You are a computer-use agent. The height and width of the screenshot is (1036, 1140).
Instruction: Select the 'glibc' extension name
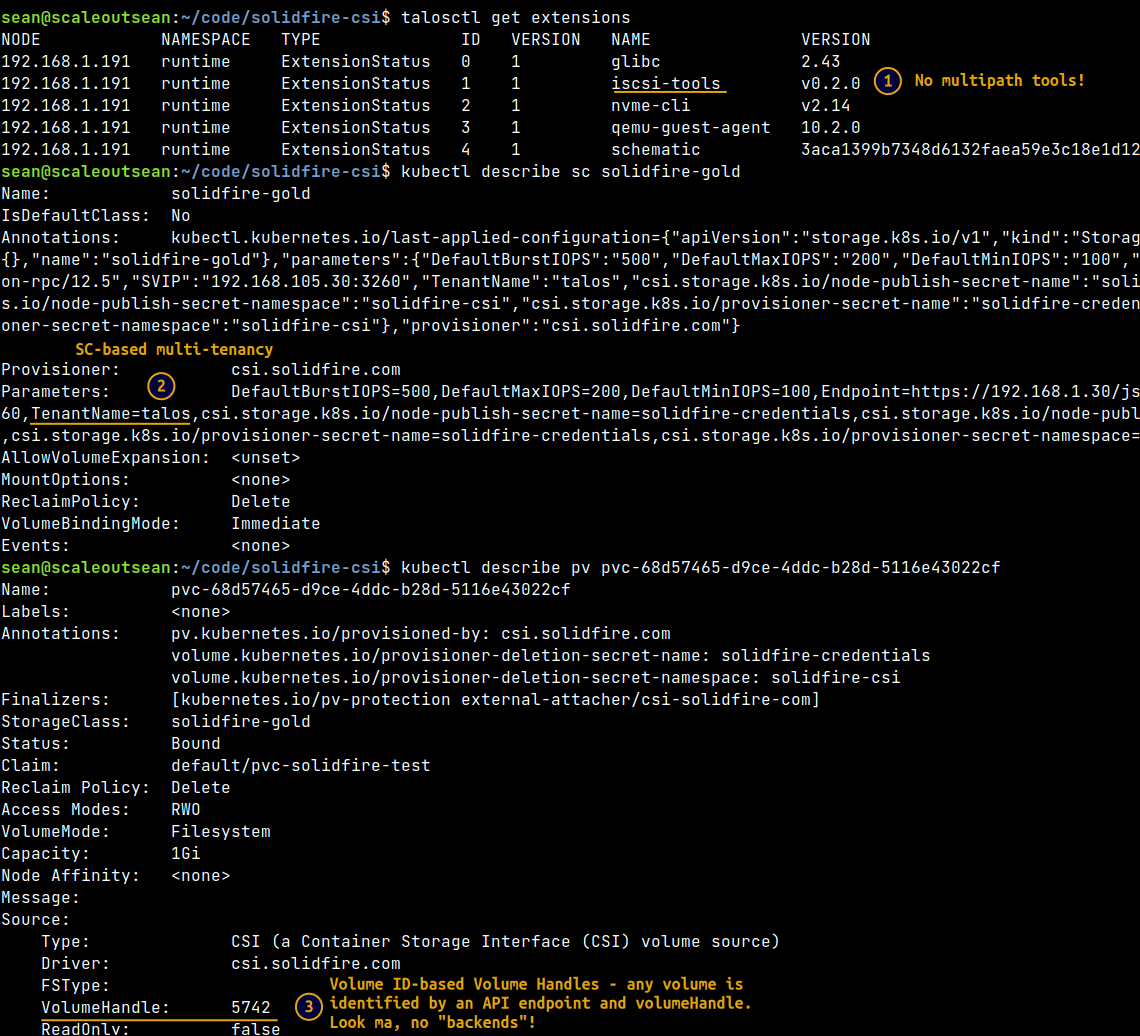pos(635,62)
